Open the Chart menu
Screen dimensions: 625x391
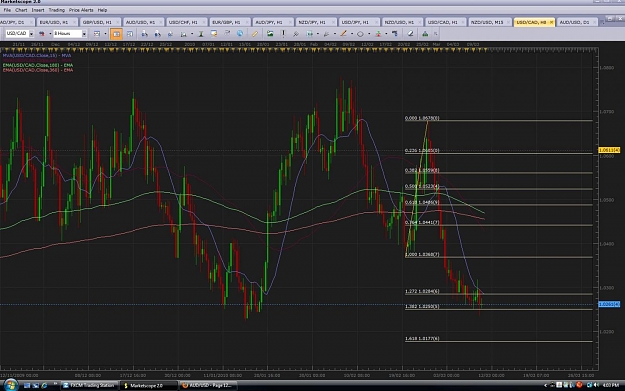[21, 10]
